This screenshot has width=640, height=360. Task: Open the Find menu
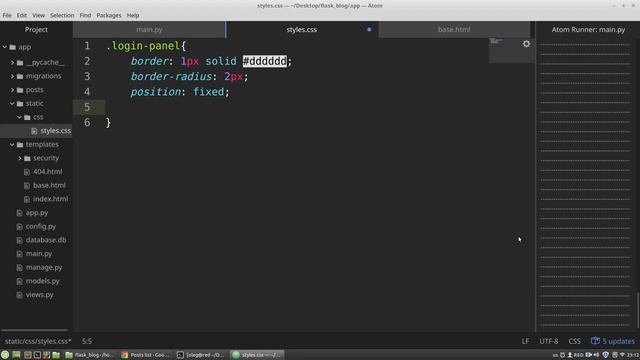85,15
